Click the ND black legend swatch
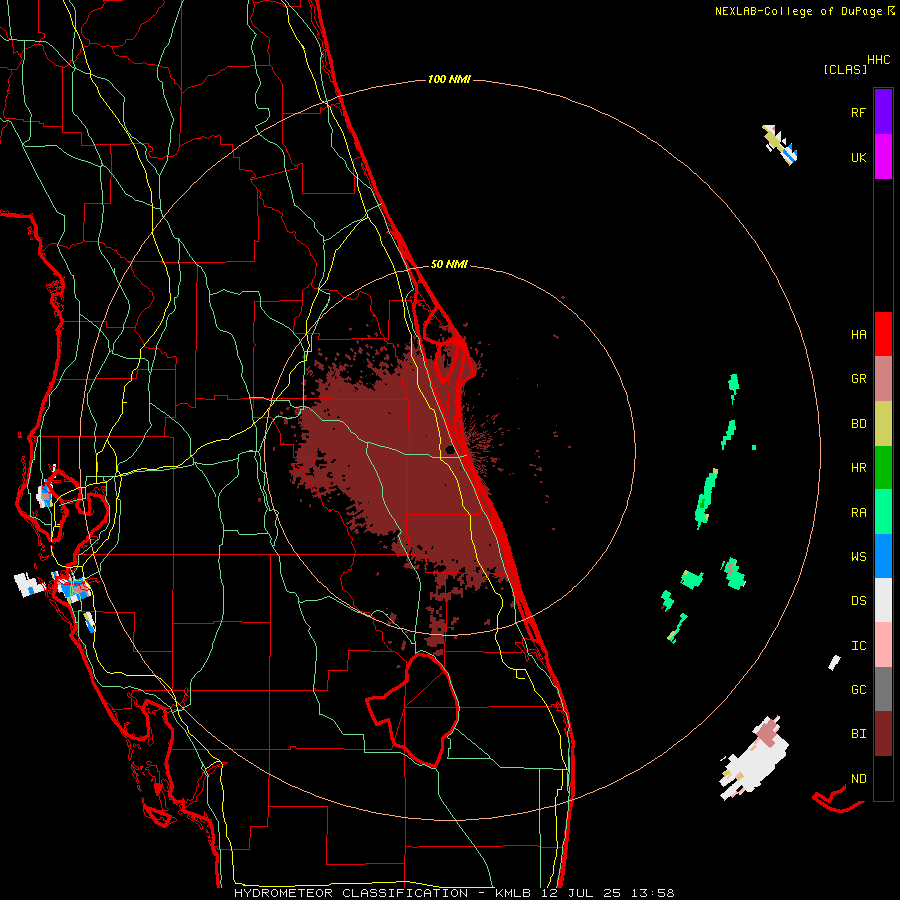Viewport: 900px width, 900px height. [883, 778]
